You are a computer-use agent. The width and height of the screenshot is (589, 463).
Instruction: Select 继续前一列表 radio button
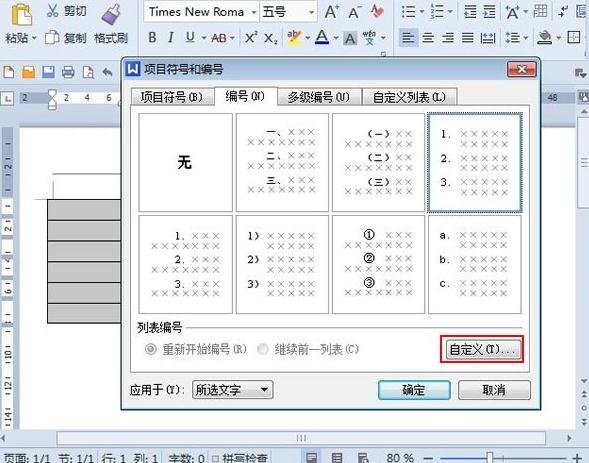pos(263,349)
